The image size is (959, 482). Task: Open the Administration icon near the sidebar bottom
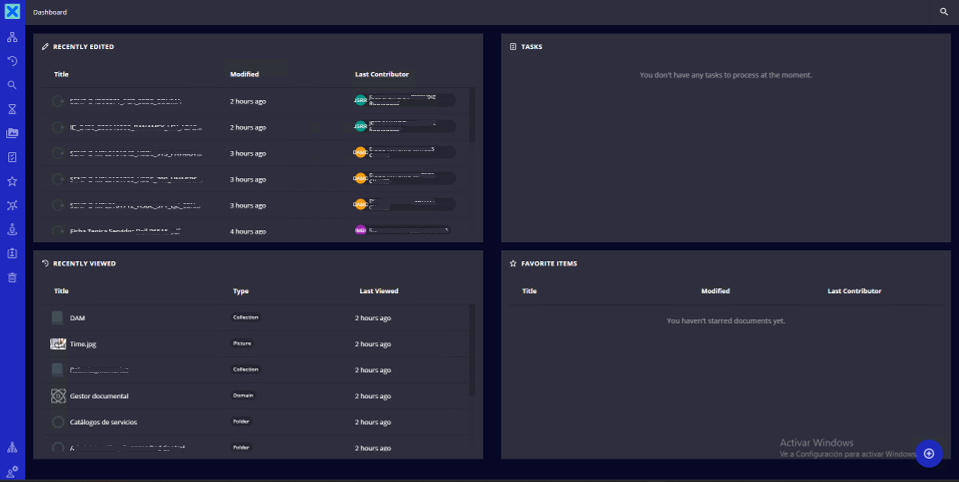pyautogui.click(x=12, y=447)
